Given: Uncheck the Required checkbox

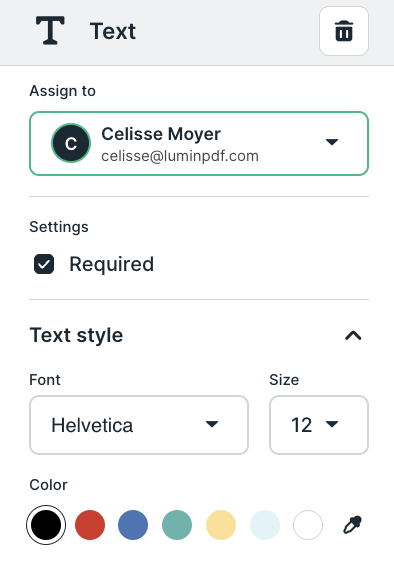Looking at the screenshot, I should (x=44, y=264).
